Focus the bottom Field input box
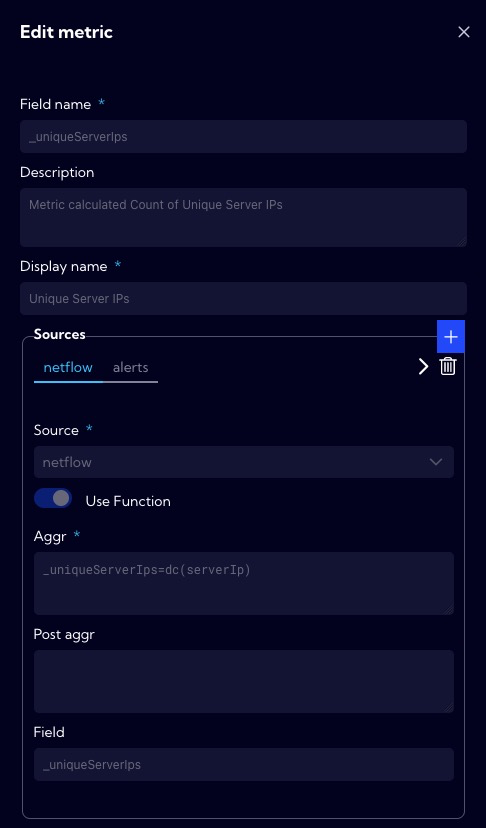The width and height of the screenshot is (486, 828). pos(244,764)
